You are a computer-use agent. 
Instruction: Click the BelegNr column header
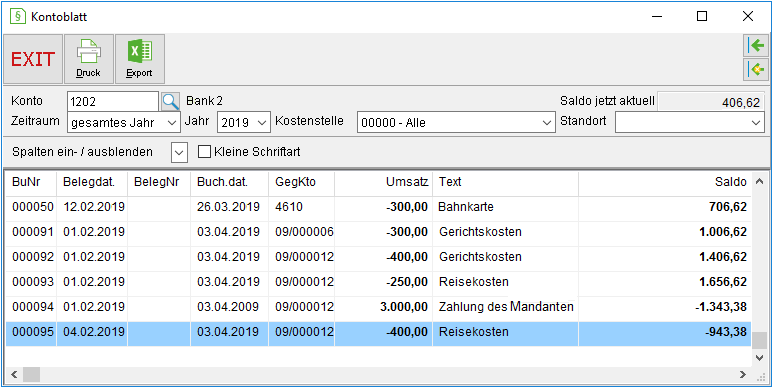click(x=159, y=182)
